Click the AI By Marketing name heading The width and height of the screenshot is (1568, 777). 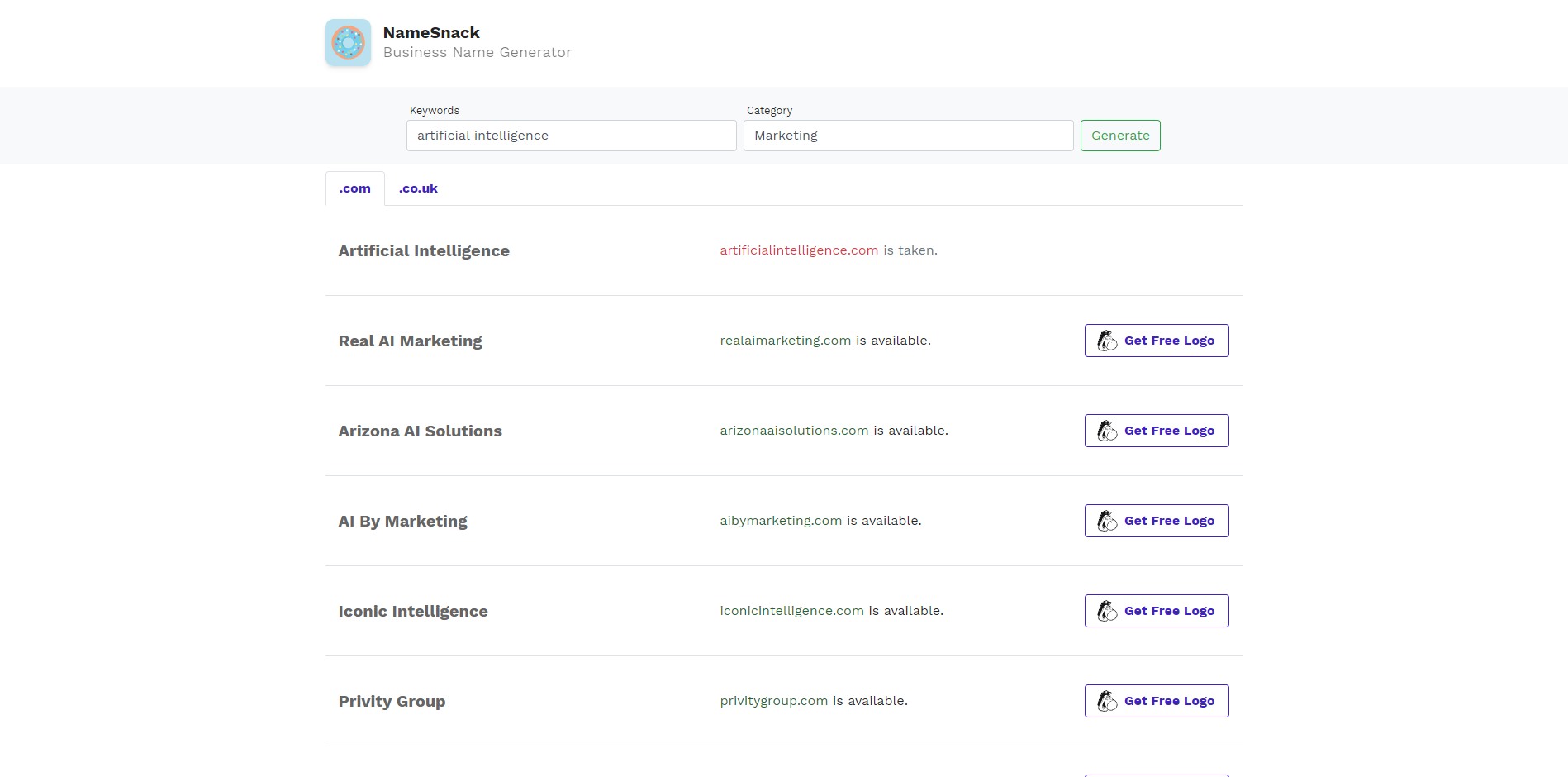pyautogui.click(x=402, y=522)
